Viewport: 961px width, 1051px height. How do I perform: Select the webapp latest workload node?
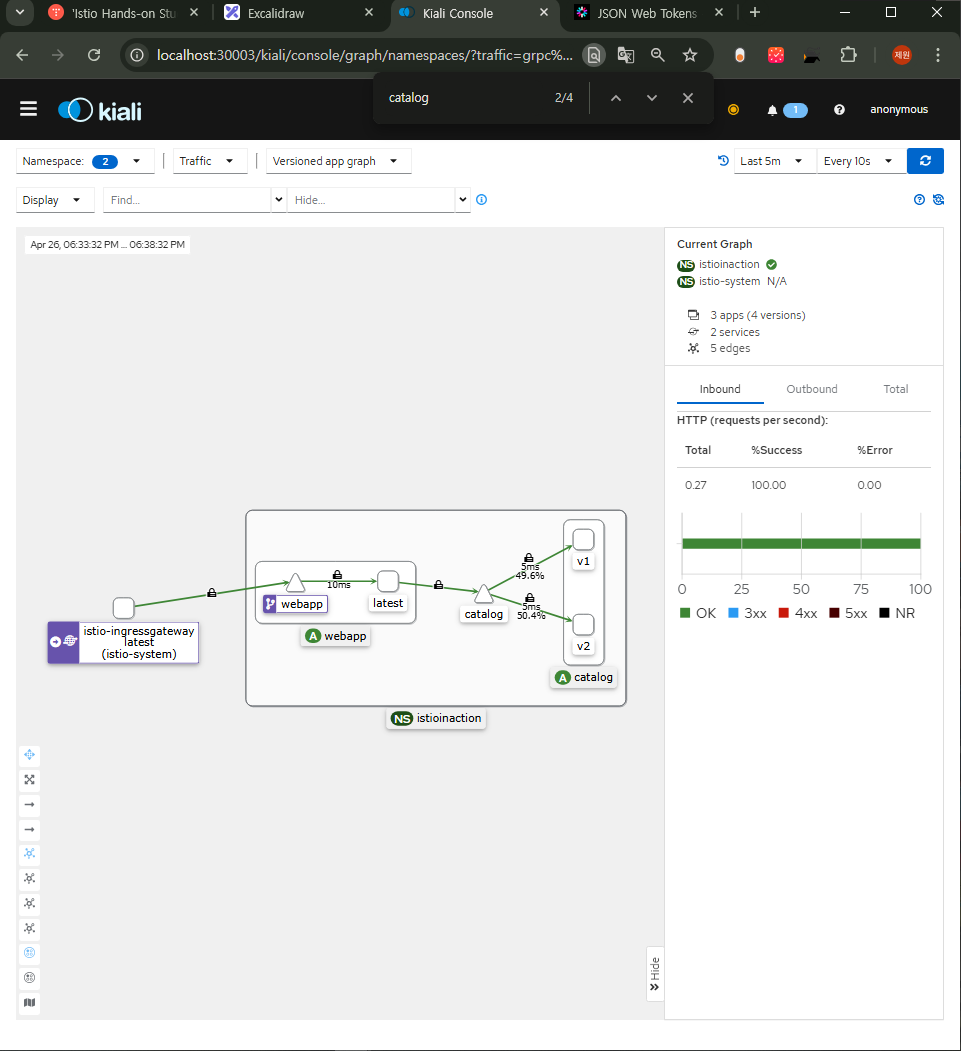click(388, 581)
